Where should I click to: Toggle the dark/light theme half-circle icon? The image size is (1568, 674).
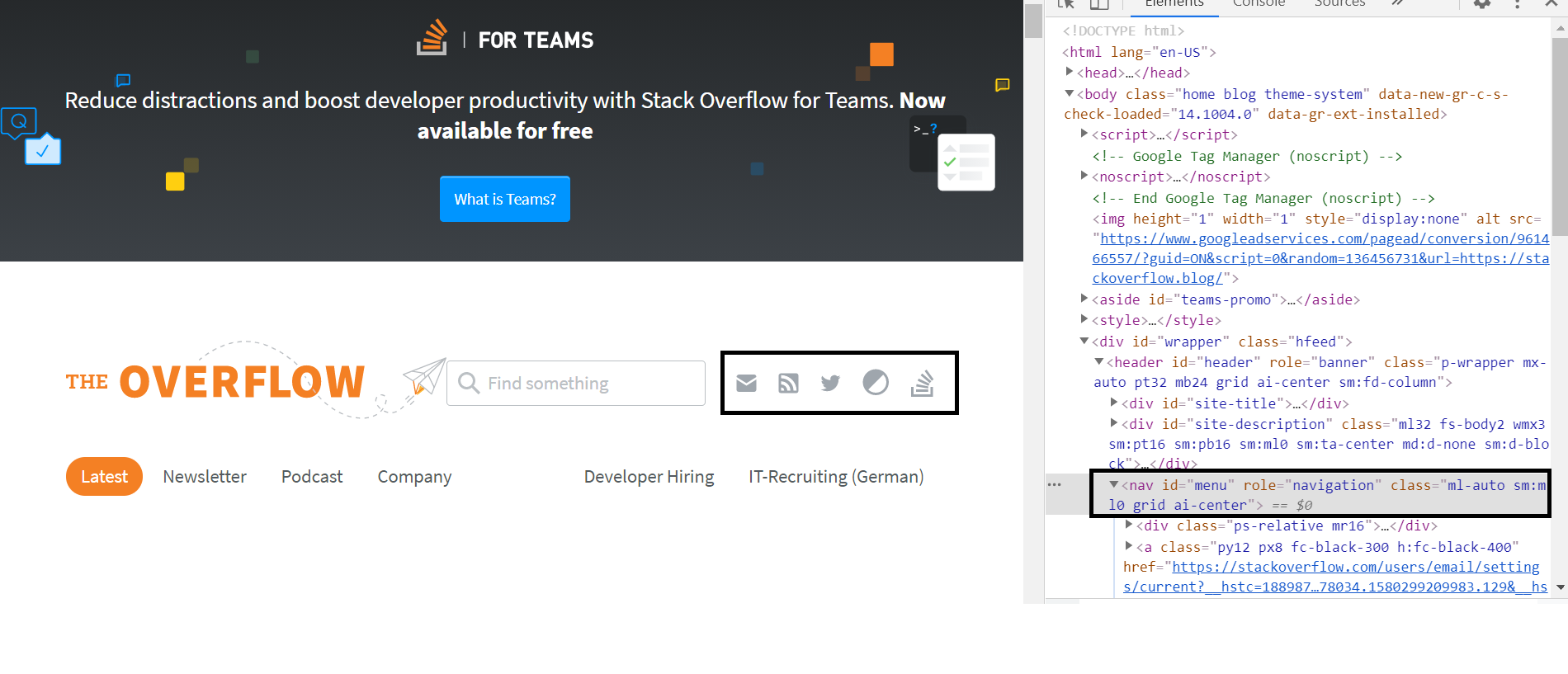pyautogui.click(x=876, y=382)
